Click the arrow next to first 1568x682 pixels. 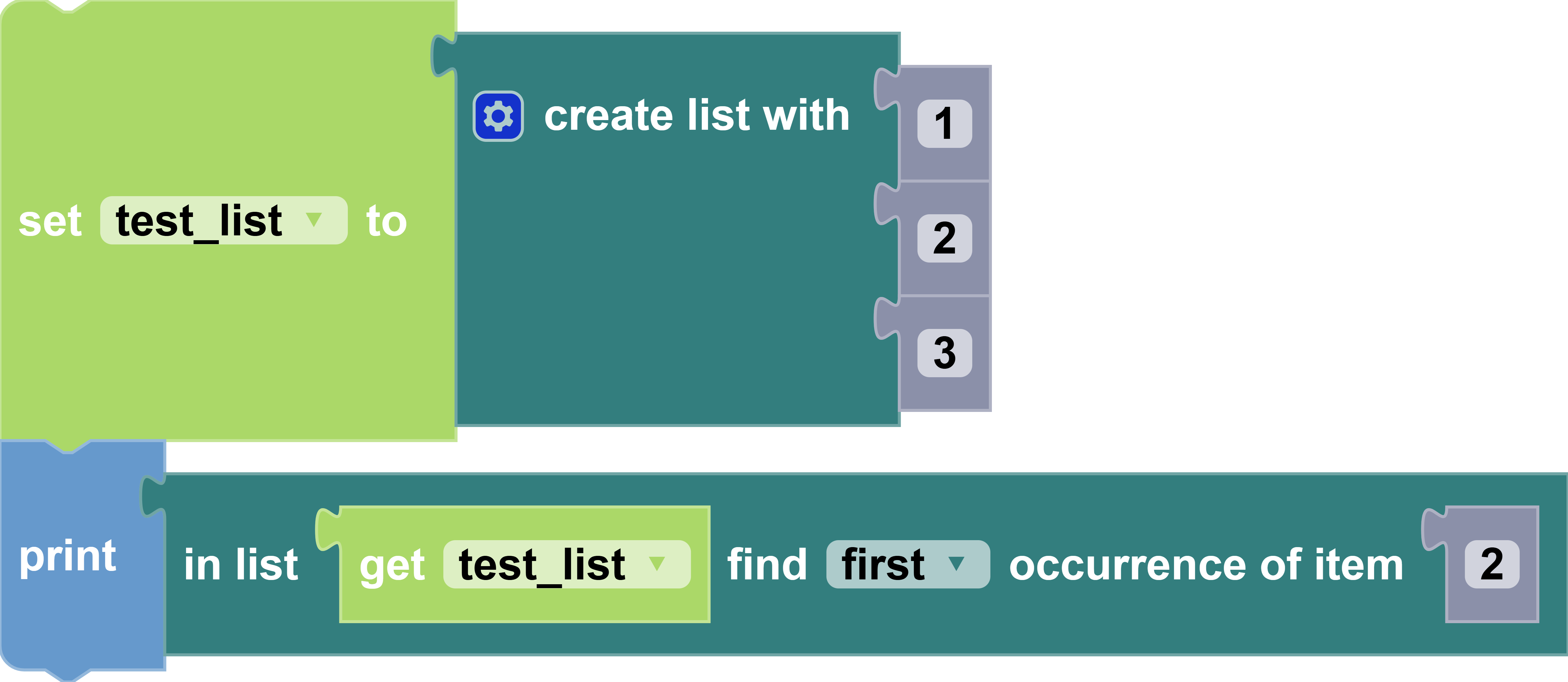(956, 563)
